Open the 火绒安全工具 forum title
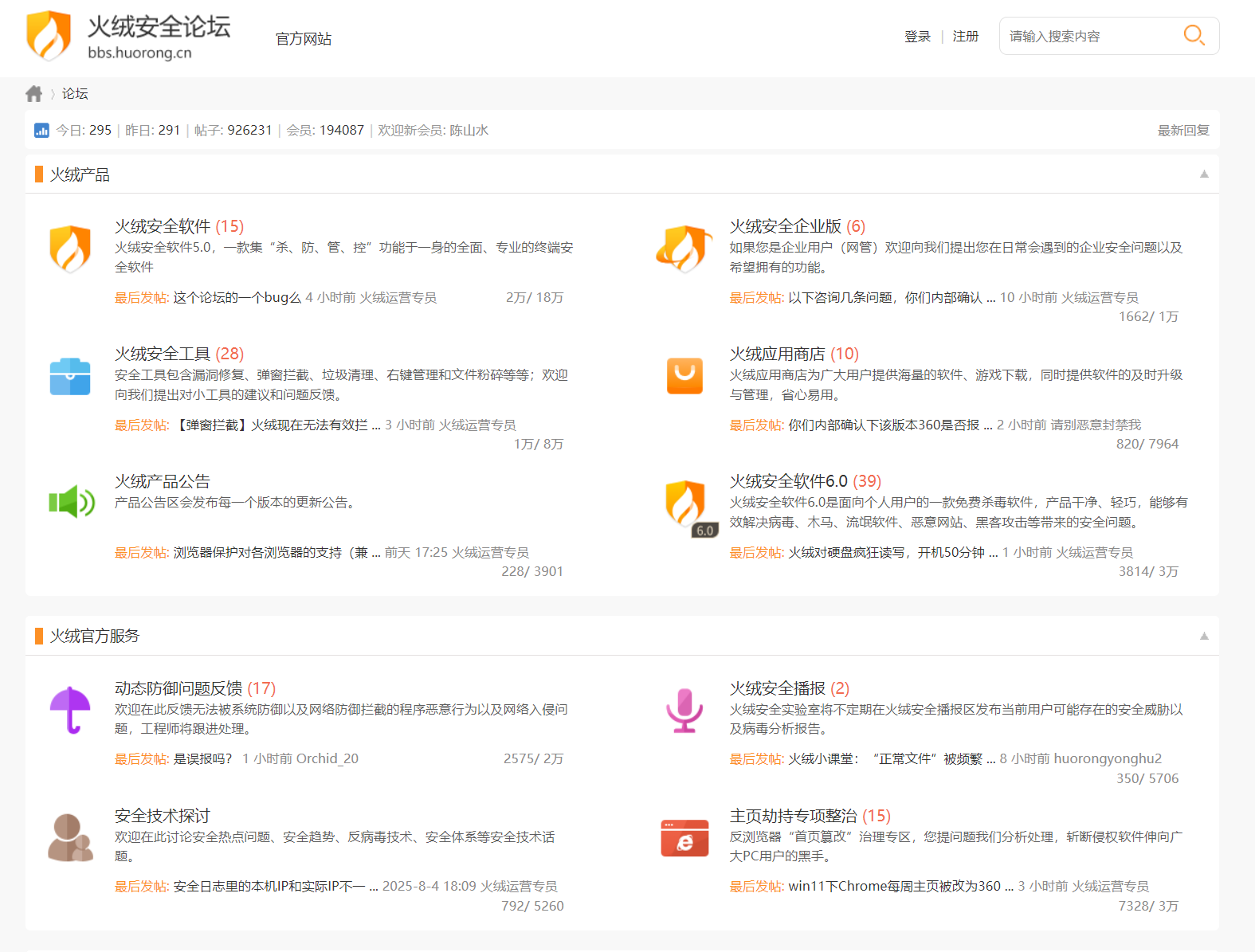 (x=163, y=354)
